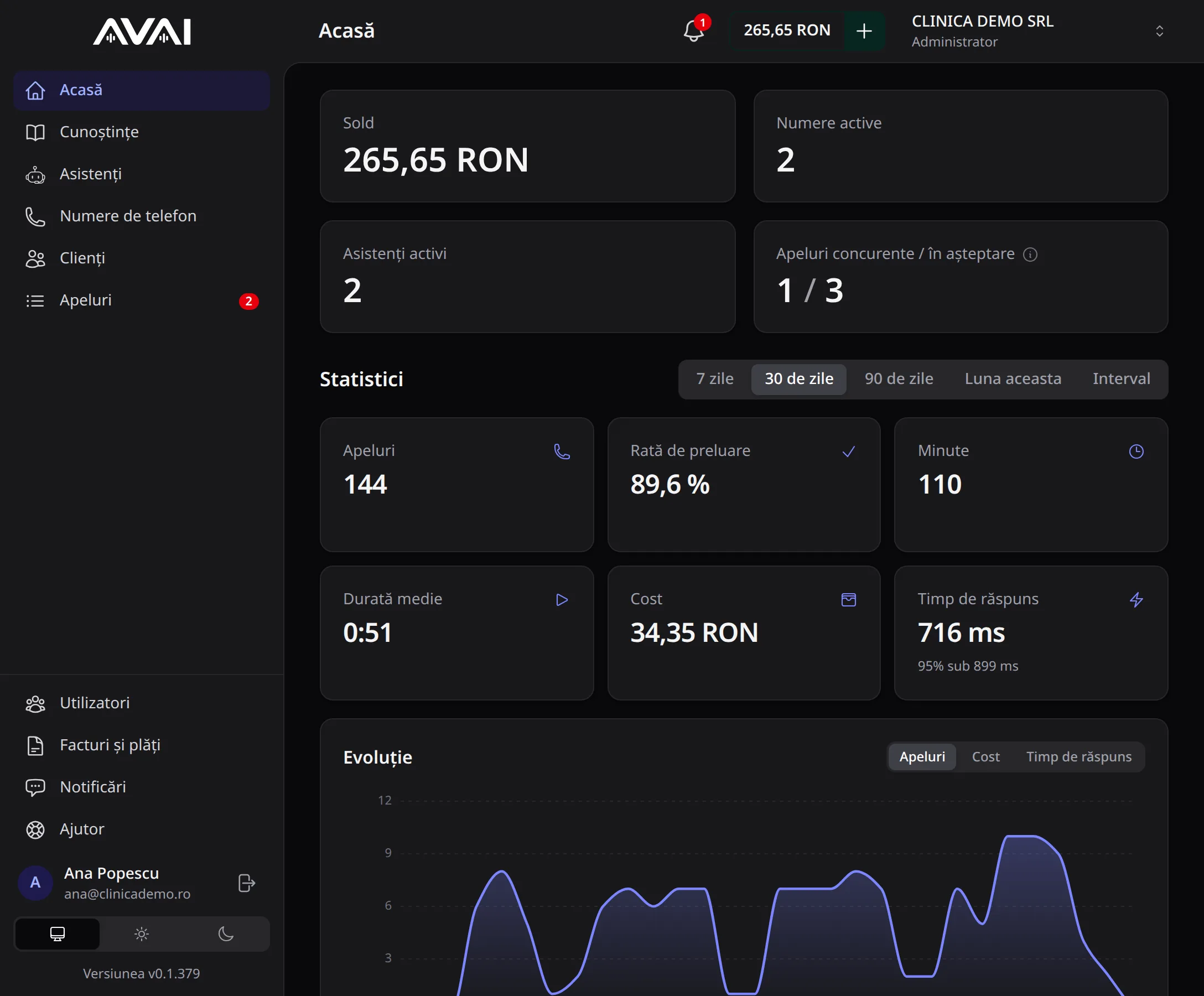Viewport: 1204px width, 996px height.
Task: Click the Ajutor lifebuoy icon
Action: (x=35, y=829)
